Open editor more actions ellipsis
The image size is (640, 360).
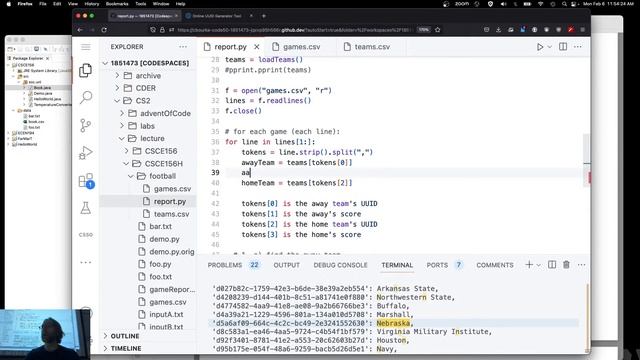click(578, 47)
